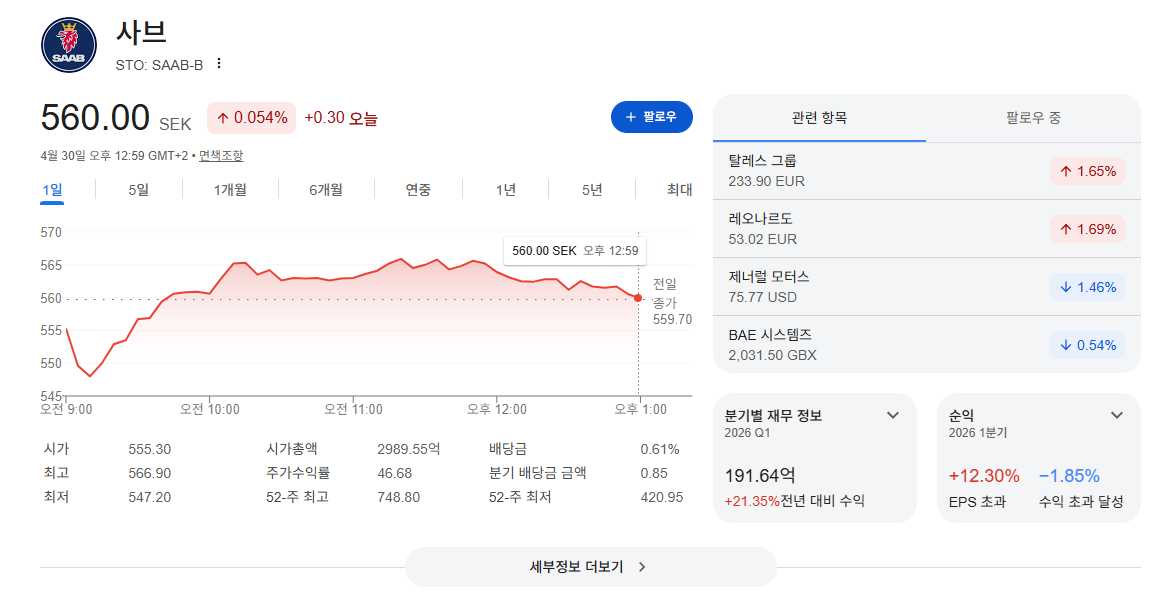Switch chart to the 5일 range
The image size is (1164, 599).
pos(139,190)
